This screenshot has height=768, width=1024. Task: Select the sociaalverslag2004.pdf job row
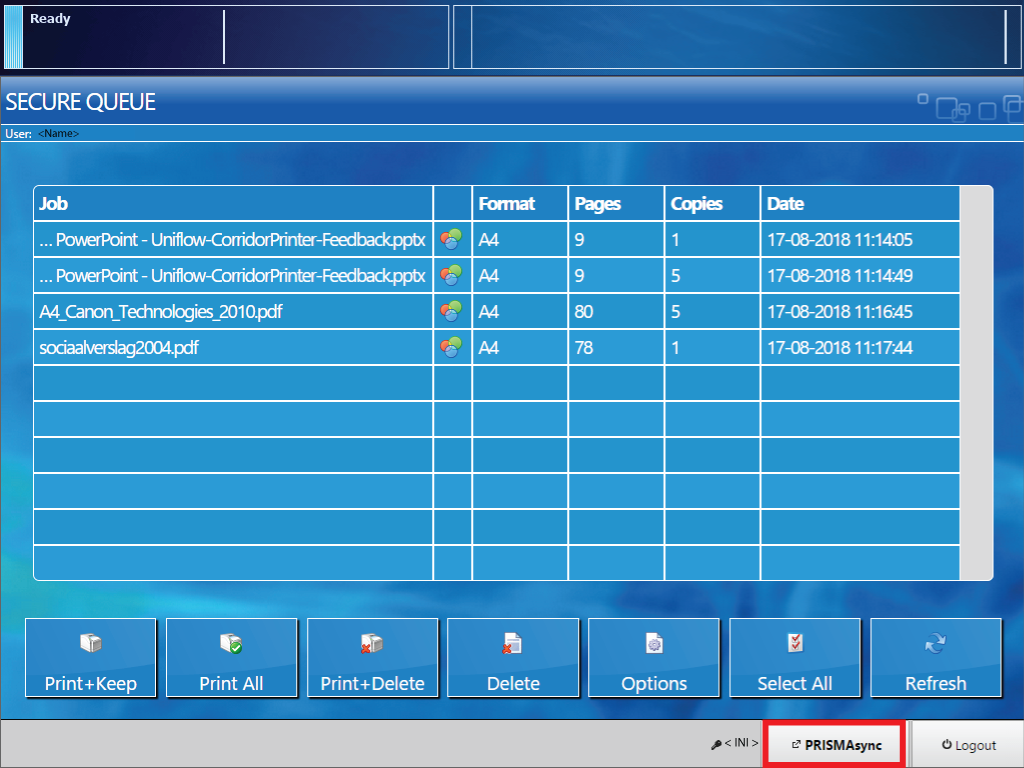pyautogui.click(x=233, y=347)
